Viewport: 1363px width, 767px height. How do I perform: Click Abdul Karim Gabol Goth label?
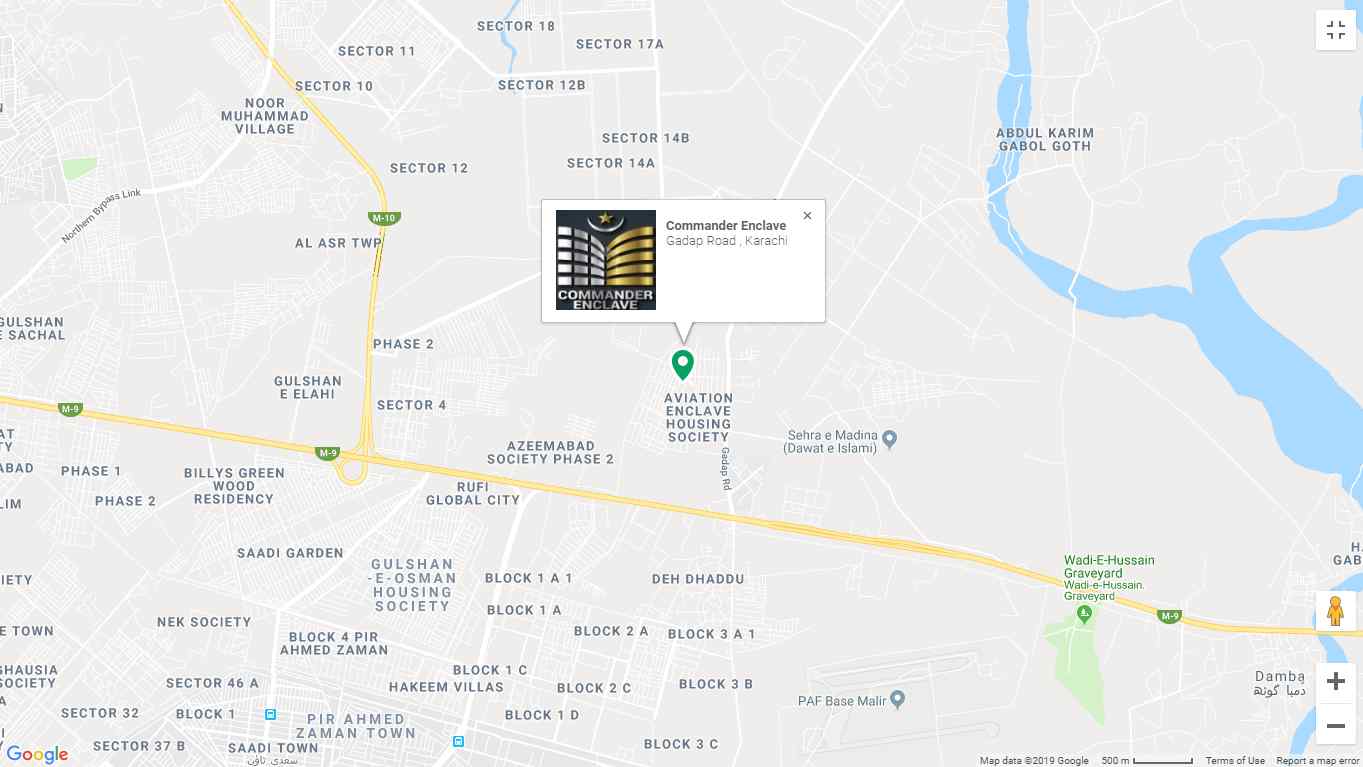click(1045, 139)
